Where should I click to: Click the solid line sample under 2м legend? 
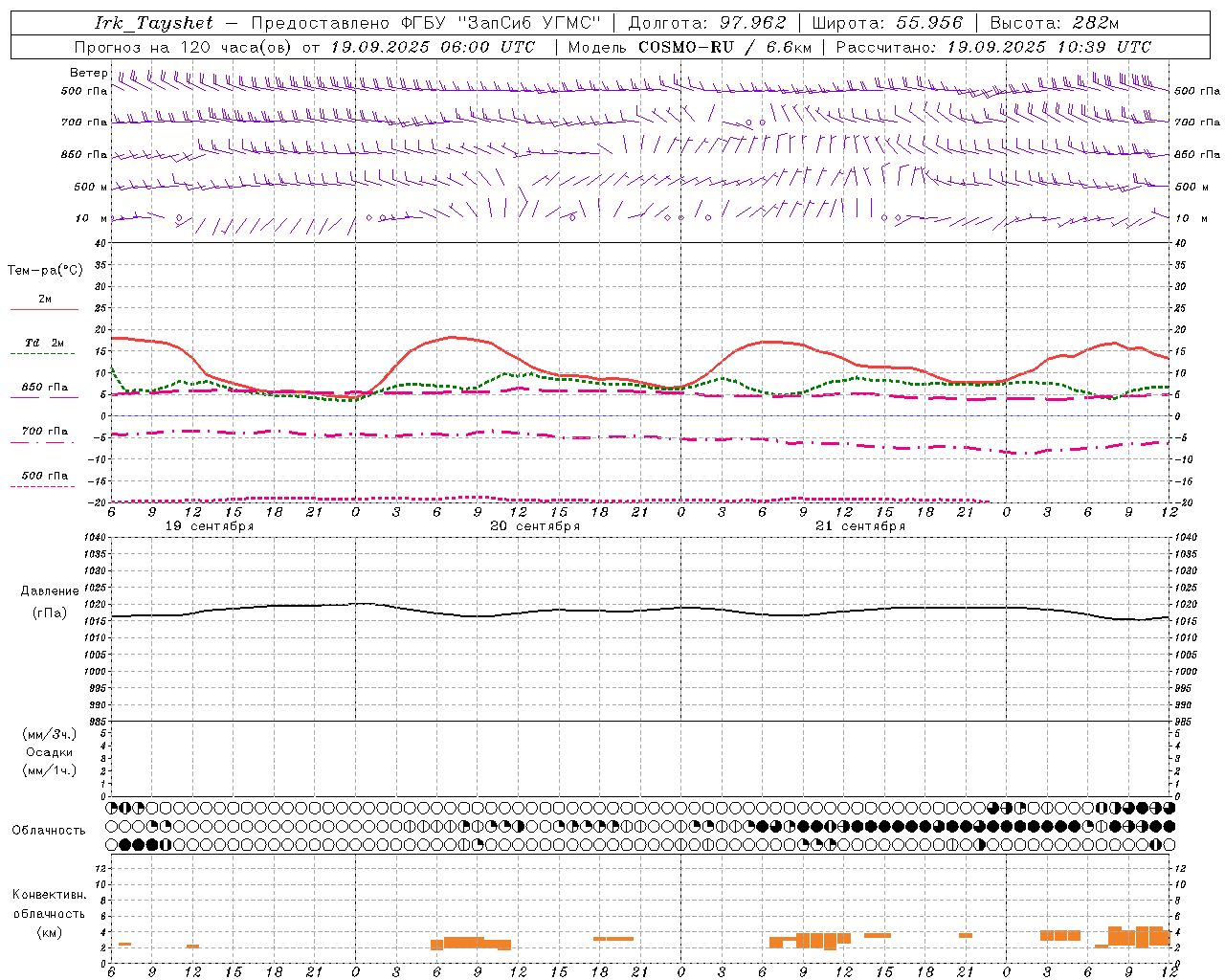click(x=44, y=309)
